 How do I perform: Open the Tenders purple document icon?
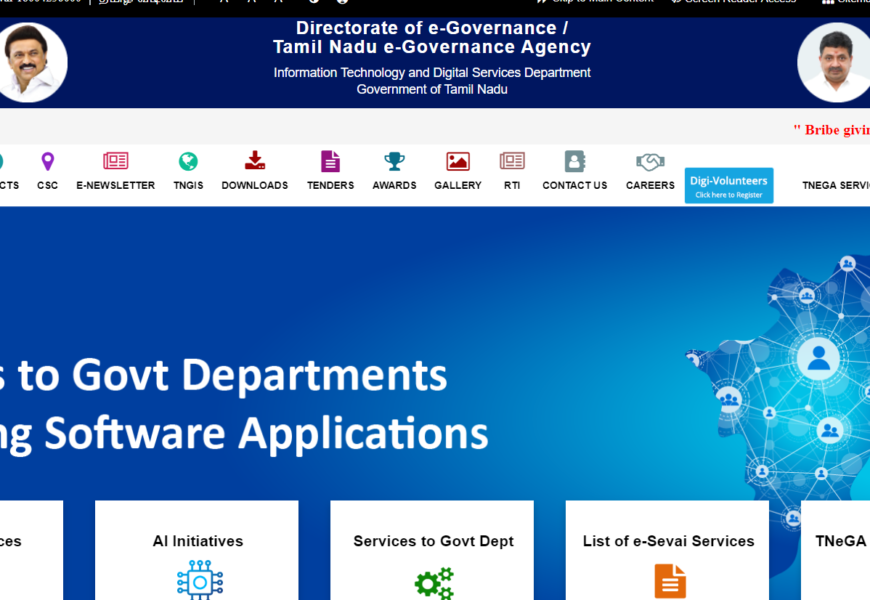click(x=330, y=162)
